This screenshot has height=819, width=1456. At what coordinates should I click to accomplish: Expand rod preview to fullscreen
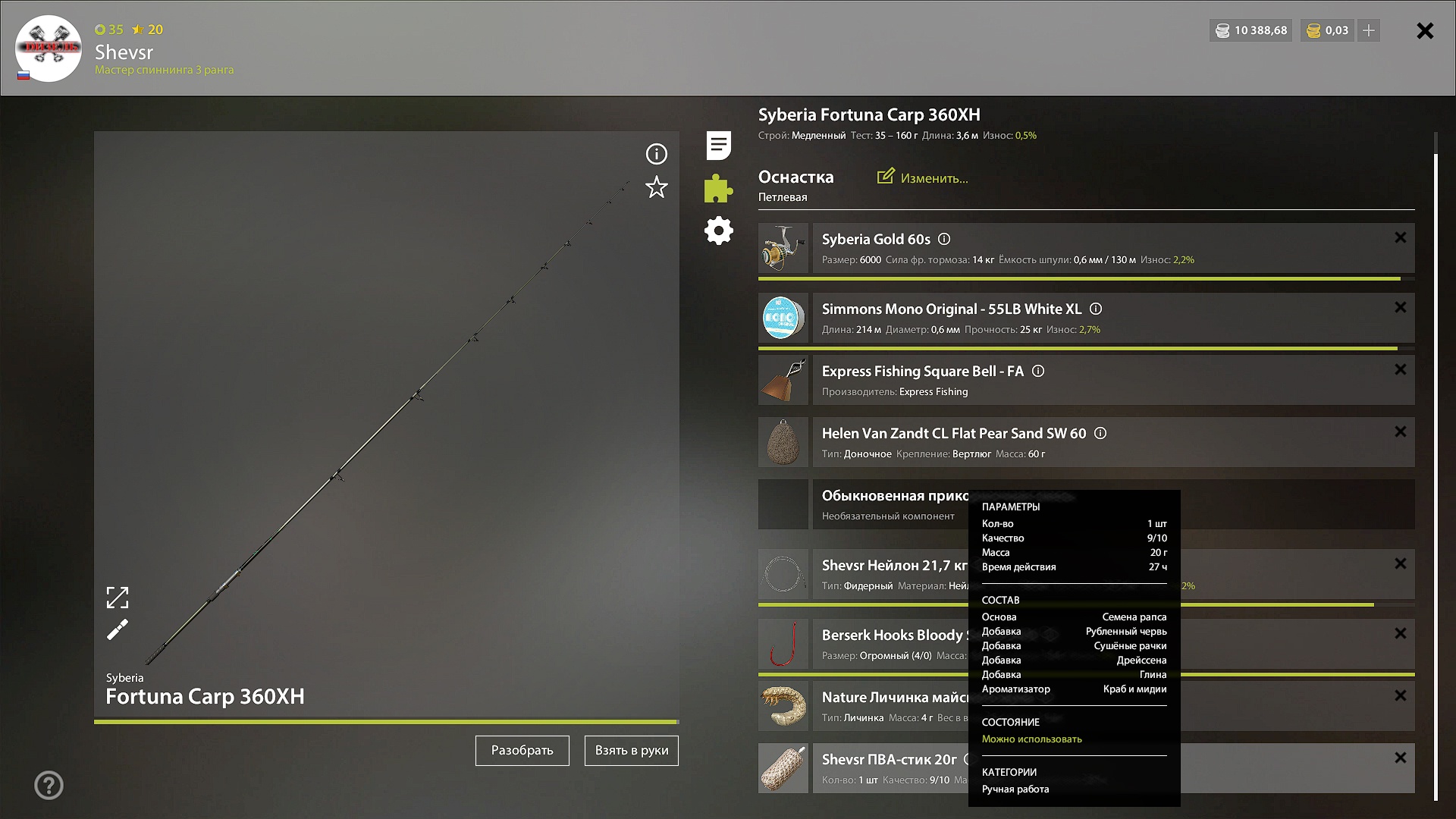pyautogui.click(x=118, y=598)
